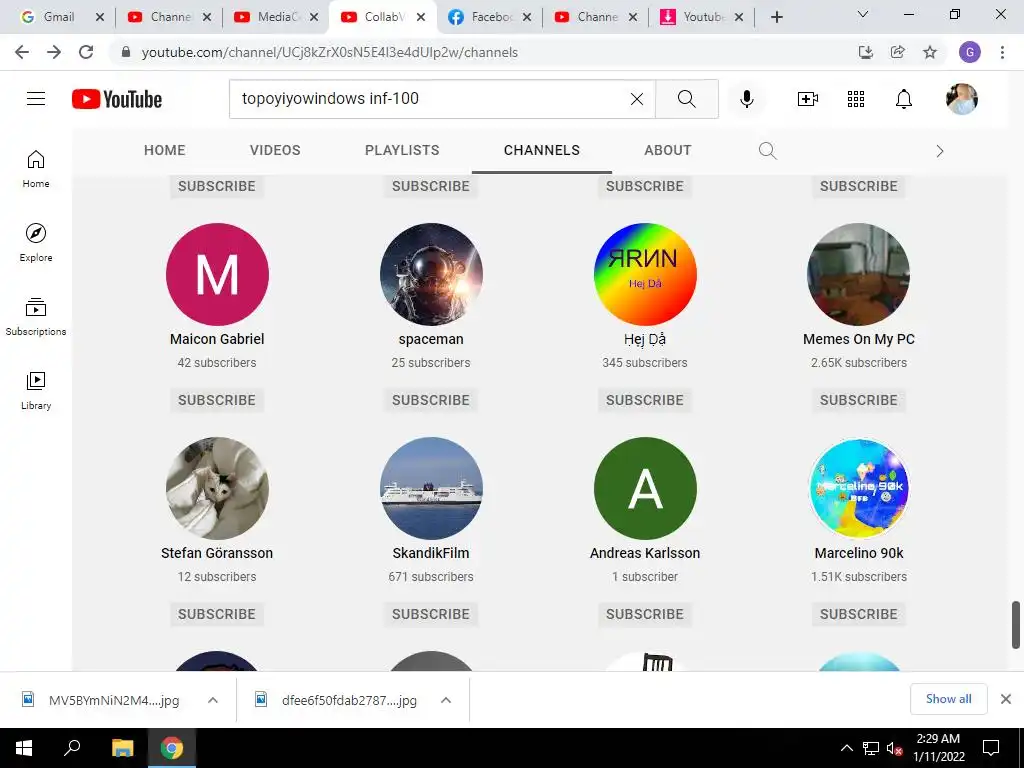The image size is (1024, 768).
Task: Open Stefan Göransson cat avatar
Action: pos(217,488)
